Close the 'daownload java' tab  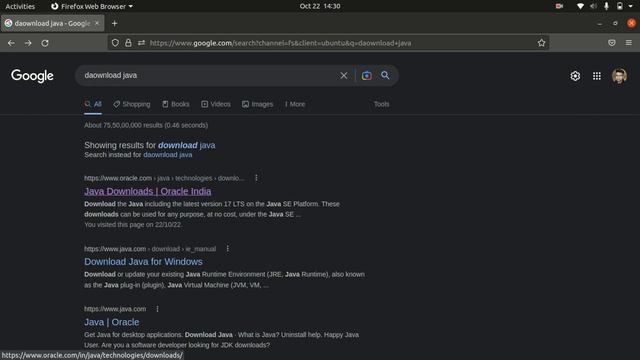click(x=97, y=23)
